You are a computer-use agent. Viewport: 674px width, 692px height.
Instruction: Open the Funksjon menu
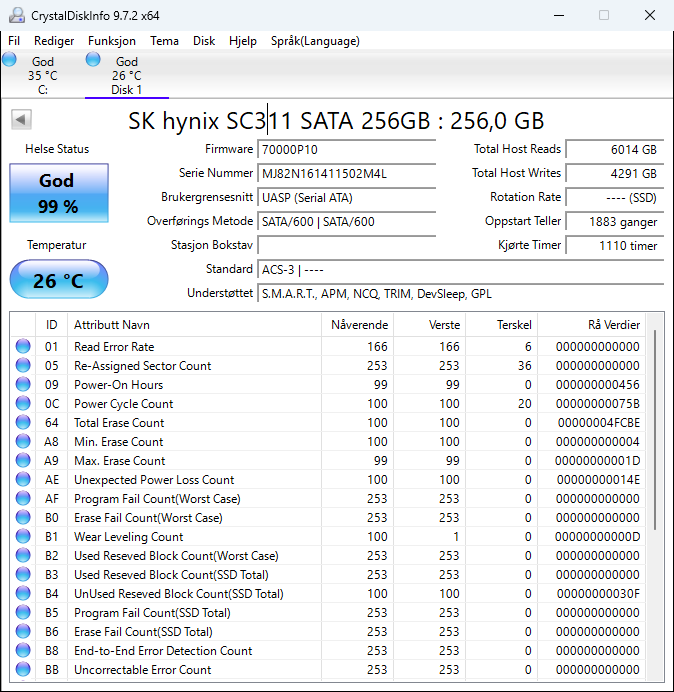[112, 41]
